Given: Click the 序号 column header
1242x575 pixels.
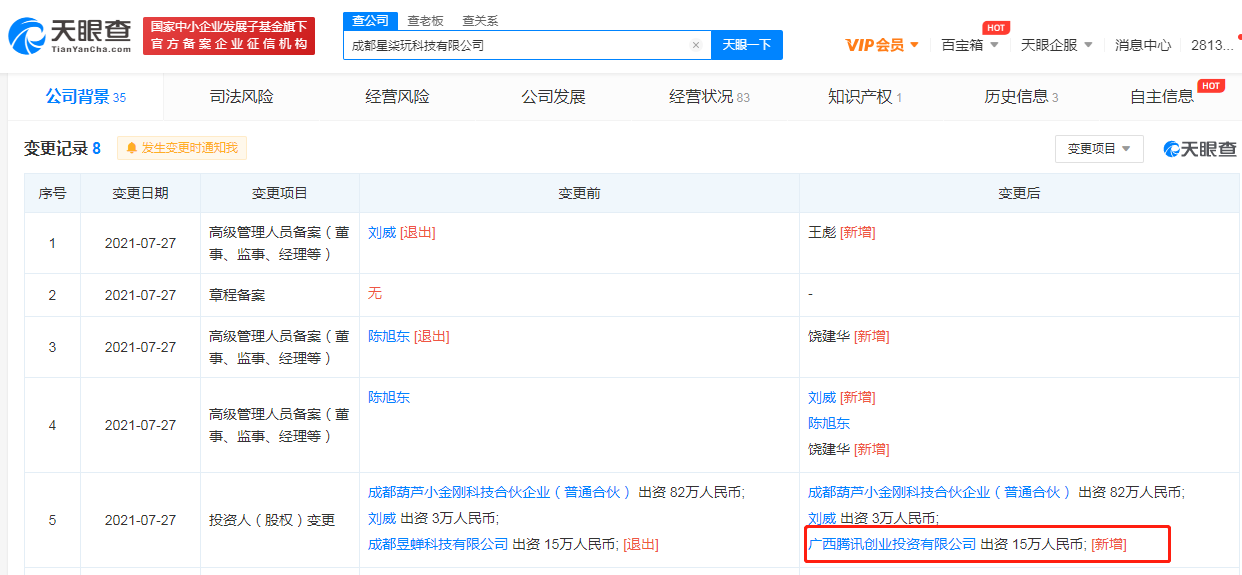Looking at the screenshot, I should pyautogui.click(x=52, y=193).
